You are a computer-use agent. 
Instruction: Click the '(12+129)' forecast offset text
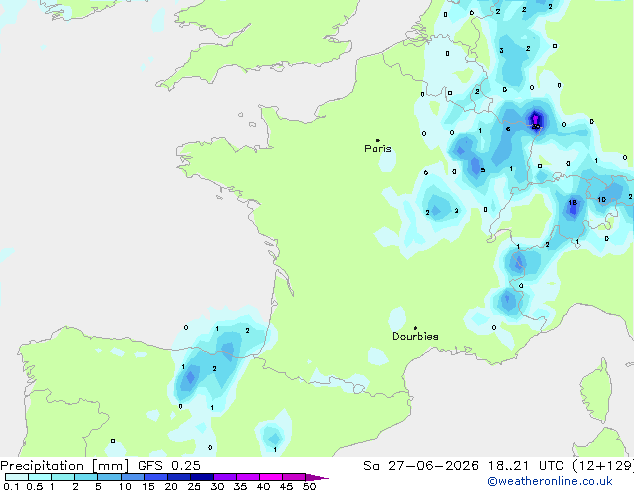point(603,466)
